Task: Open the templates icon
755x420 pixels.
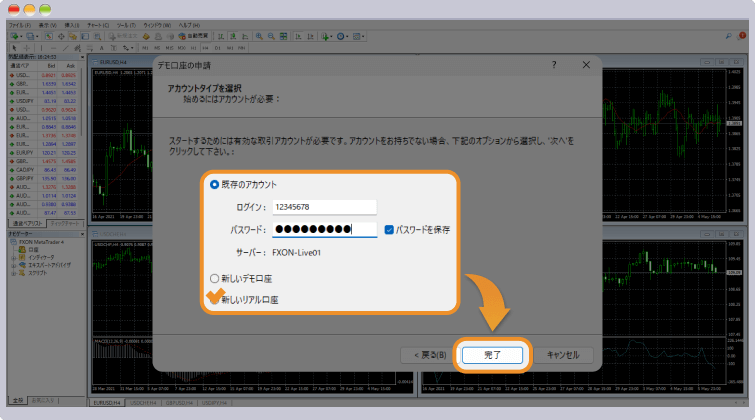Action: [x=358, y=36]
